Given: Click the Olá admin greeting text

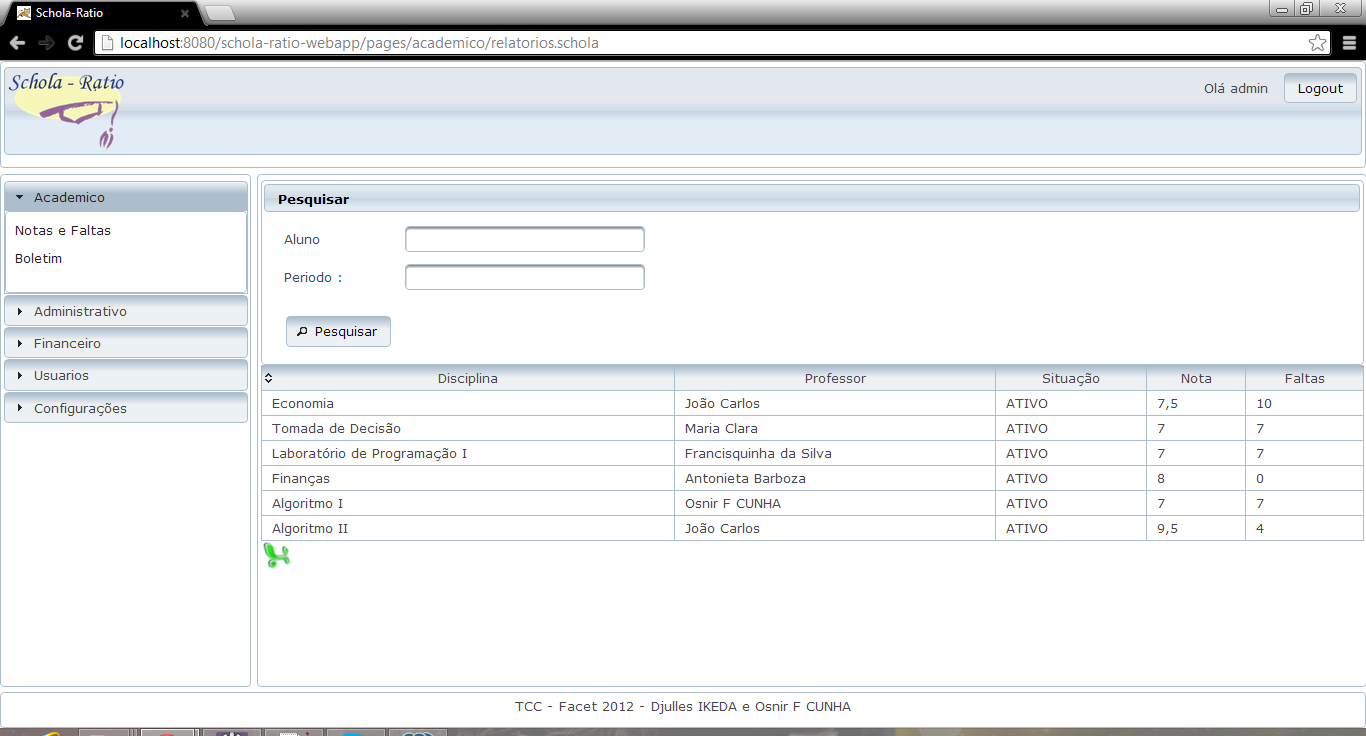Looking at the screenshot, I should tap(1235, 88).
